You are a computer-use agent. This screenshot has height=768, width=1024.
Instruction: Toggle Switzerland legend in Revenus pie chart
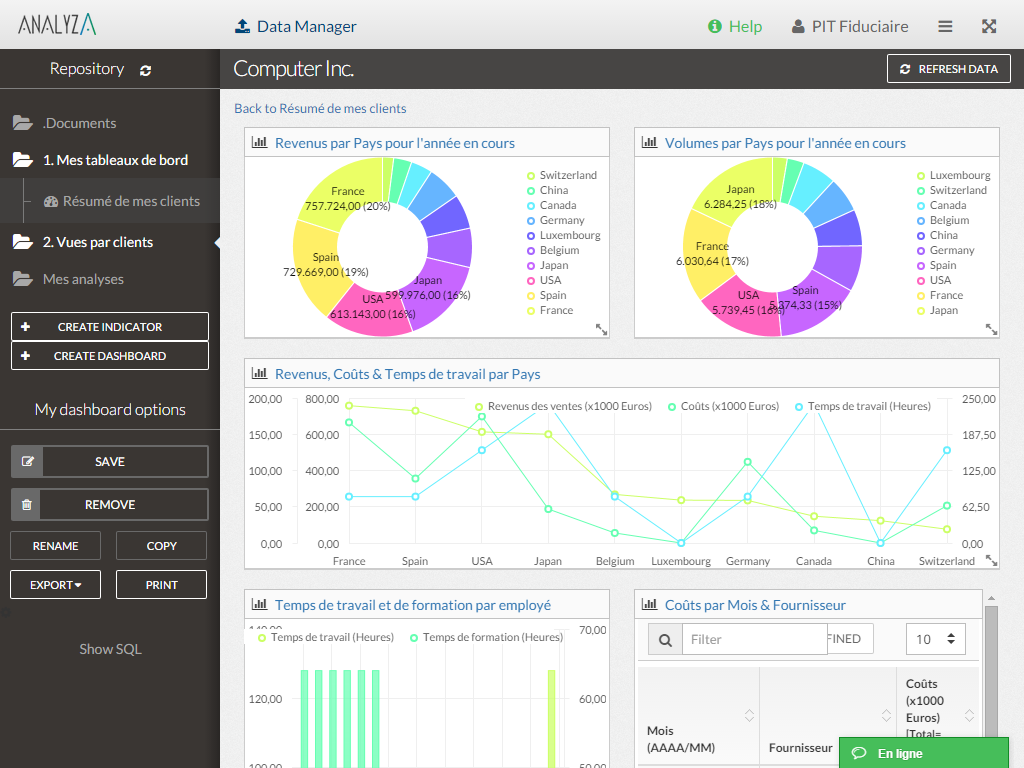[561, 175]
